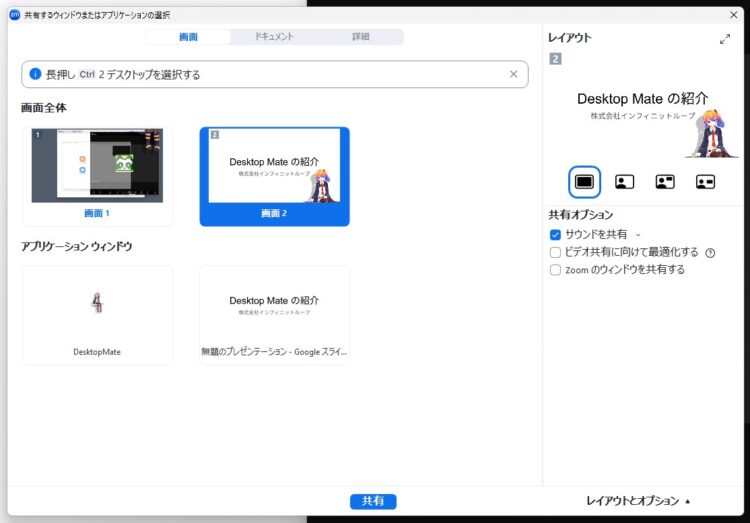Select the 画面 2 screen thumbnail
This screenshot has height=523, width=750.
(x=275, y=176)
